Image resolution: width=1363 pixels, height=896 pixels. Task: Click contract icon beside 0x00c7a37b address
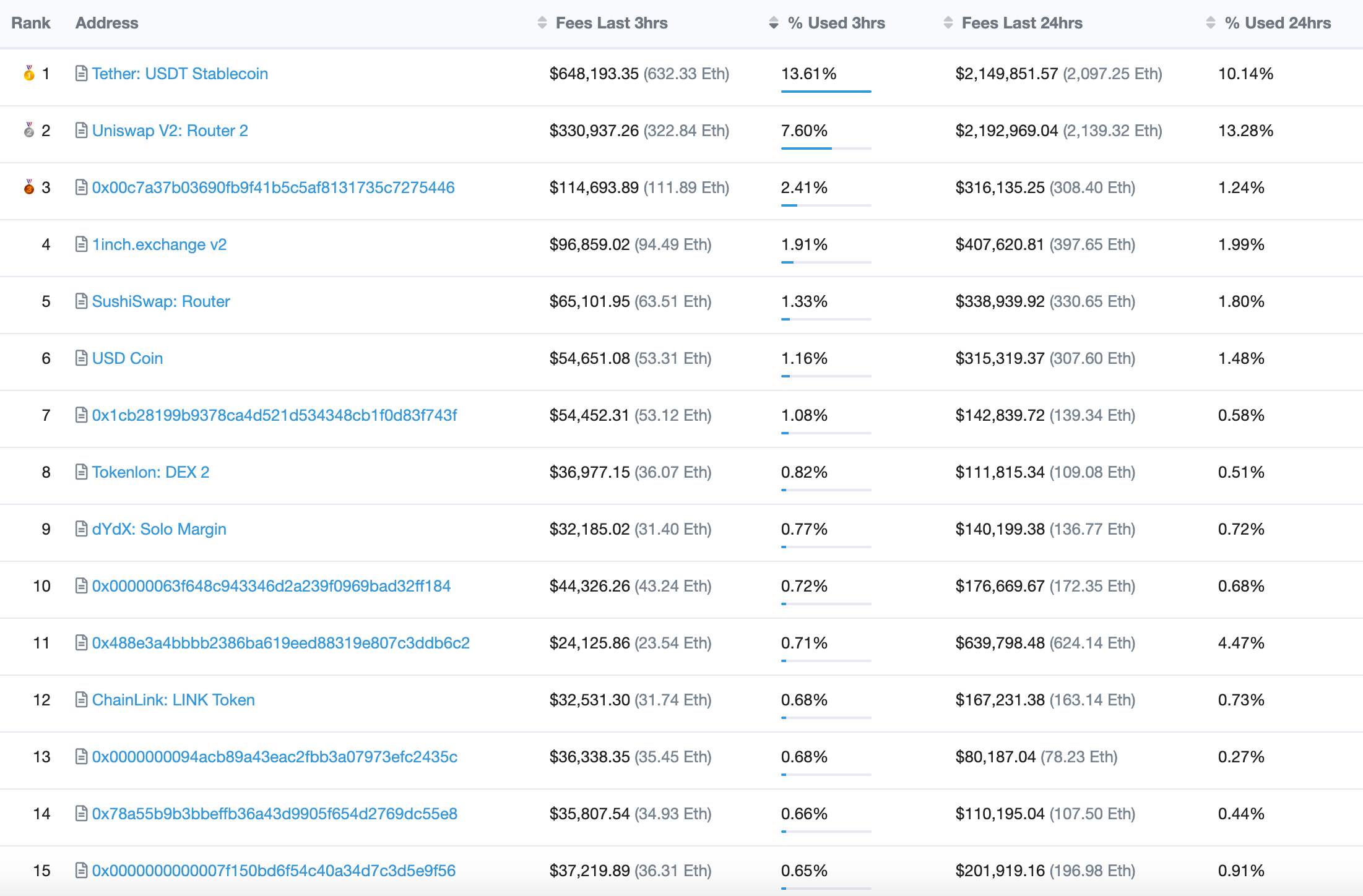point(81,187)
